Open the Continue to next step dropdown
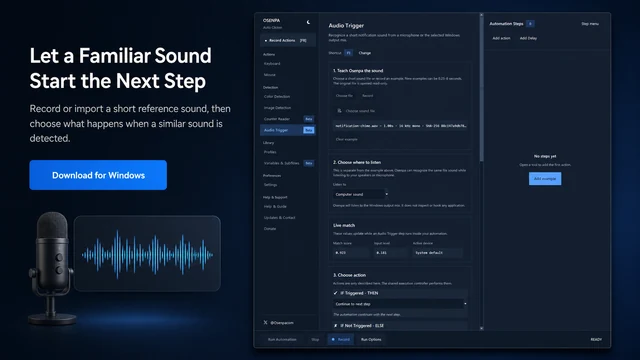Image resolution: width=640 pixels, height=360 pixels. tap(400, 304)
